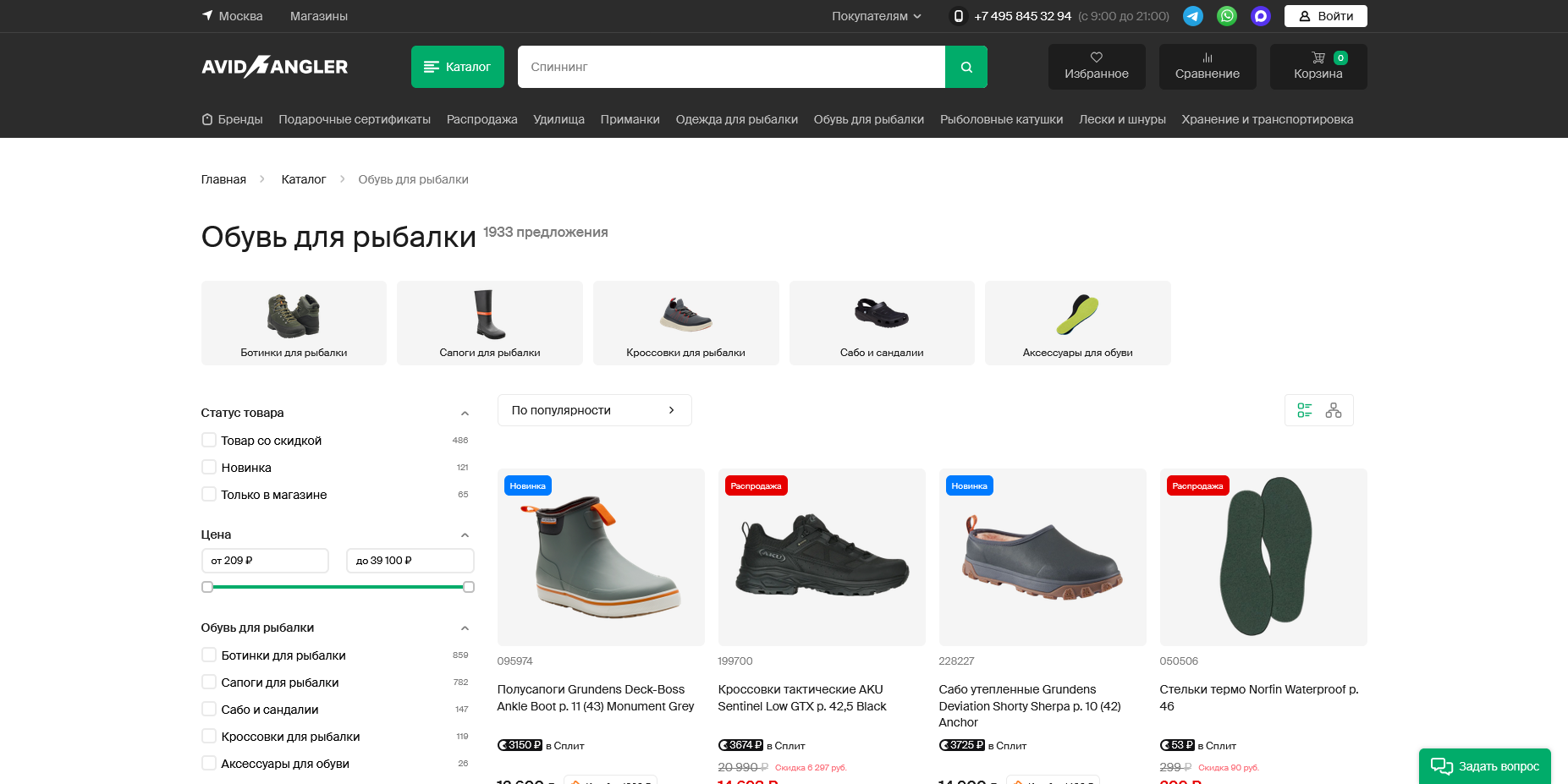
Task: Click the maximum price input до 39 100
Action: click(410, 561)
